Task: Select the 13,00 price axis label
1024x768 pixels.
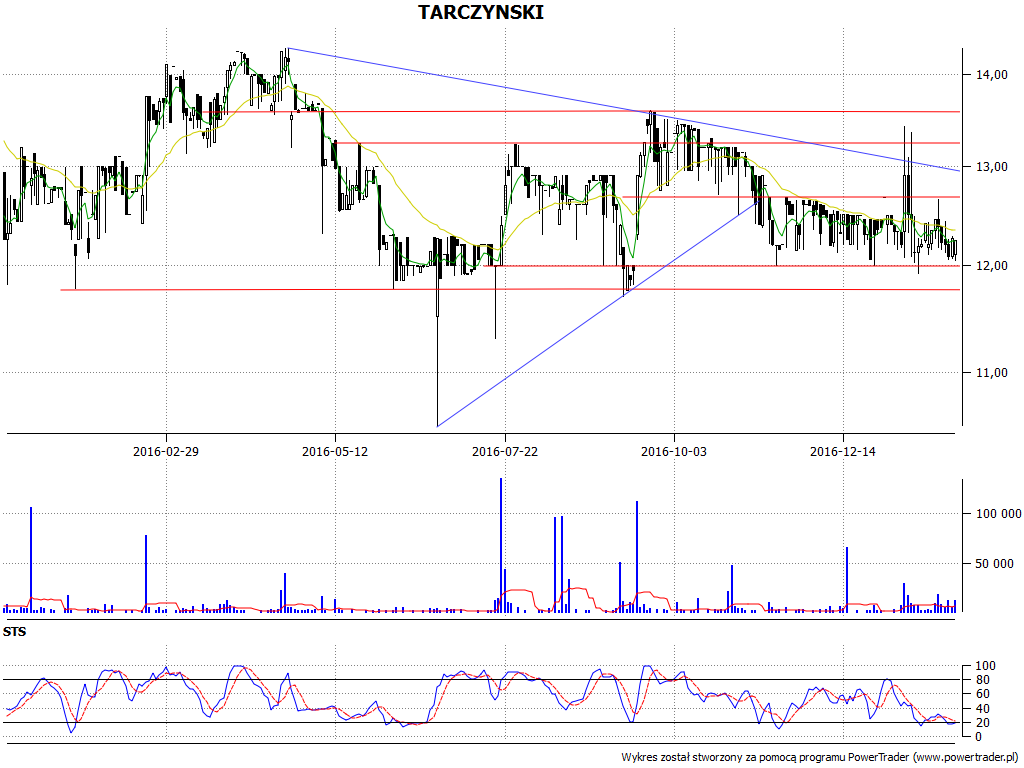Action: pyautogui.click(x=991, y=167)
